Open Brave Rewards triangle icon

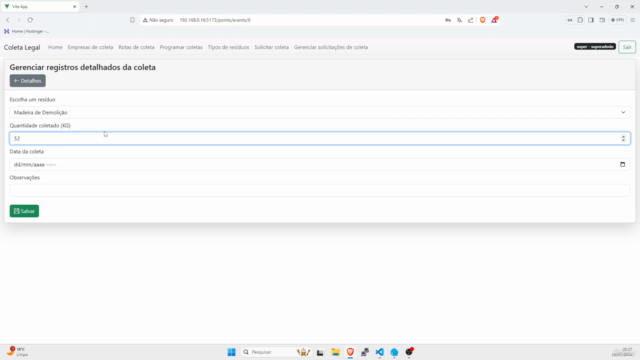(494, 20)
